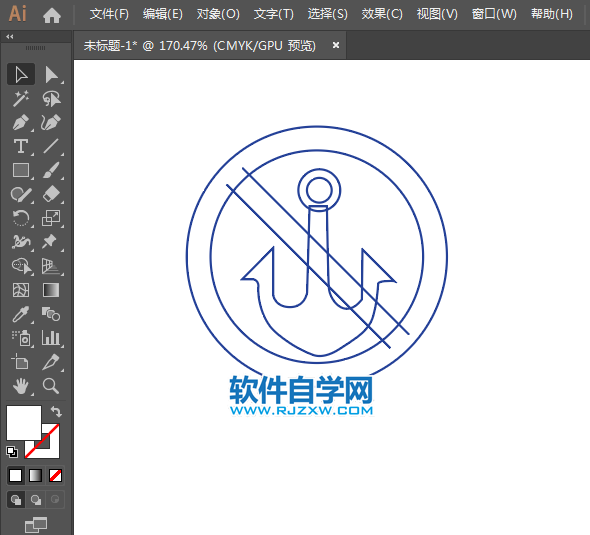The image size is (590, 535).
Task: Select the Mesh tool
Action: coord(21,290)
